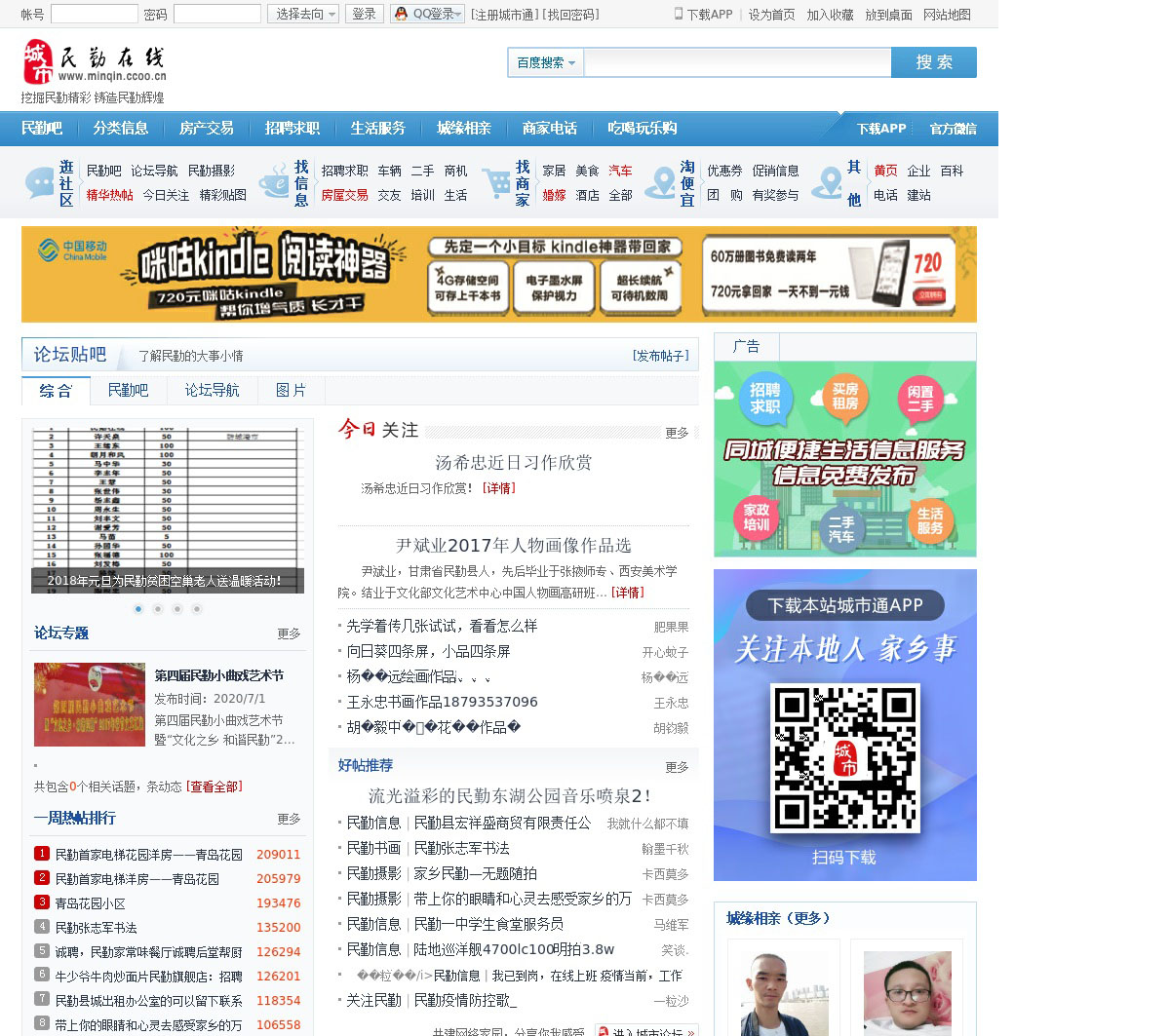
Task: Click the 逛社区 chat bubble icon
Action: click(40, 182)
